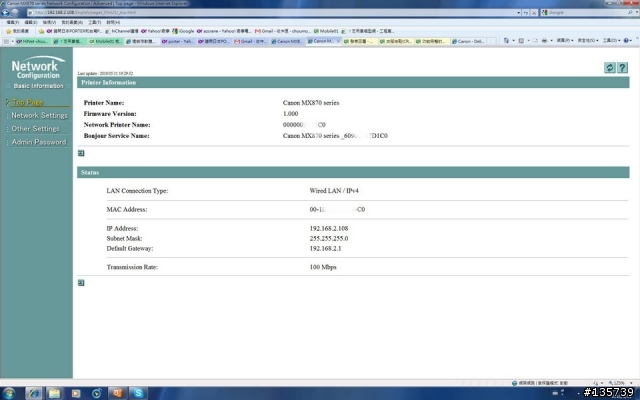Click the Google search input box
This screenshot has width=640, height=400.
pos(587,13)
